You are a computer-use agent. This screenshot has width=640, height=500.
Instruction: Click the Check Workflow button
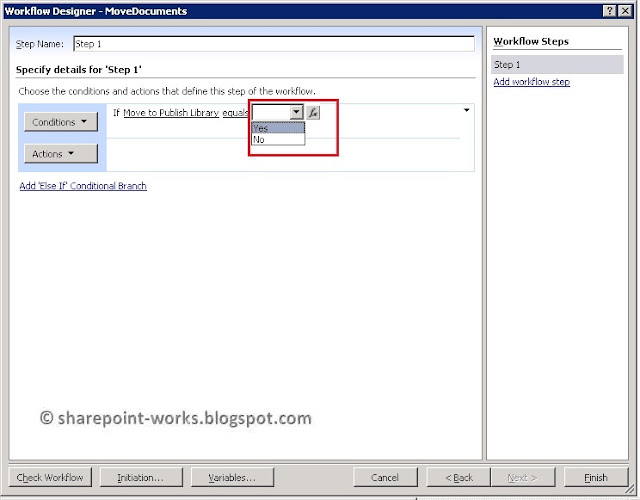coord(50,477)
